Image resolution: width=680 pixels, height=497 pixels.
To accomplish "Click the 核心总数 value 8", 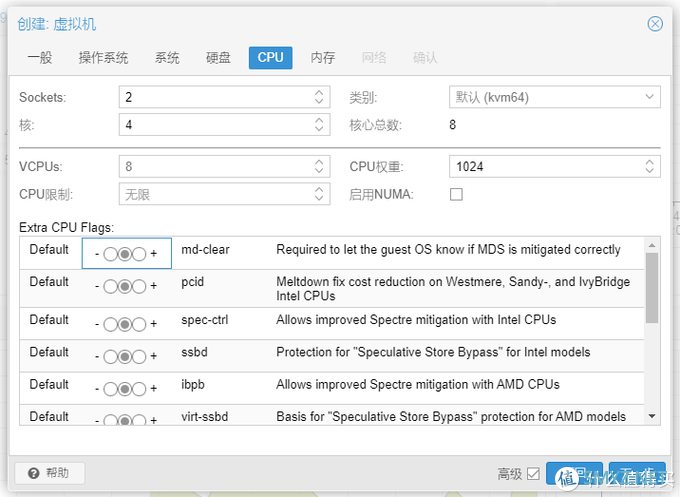I will tap(452, 125).
